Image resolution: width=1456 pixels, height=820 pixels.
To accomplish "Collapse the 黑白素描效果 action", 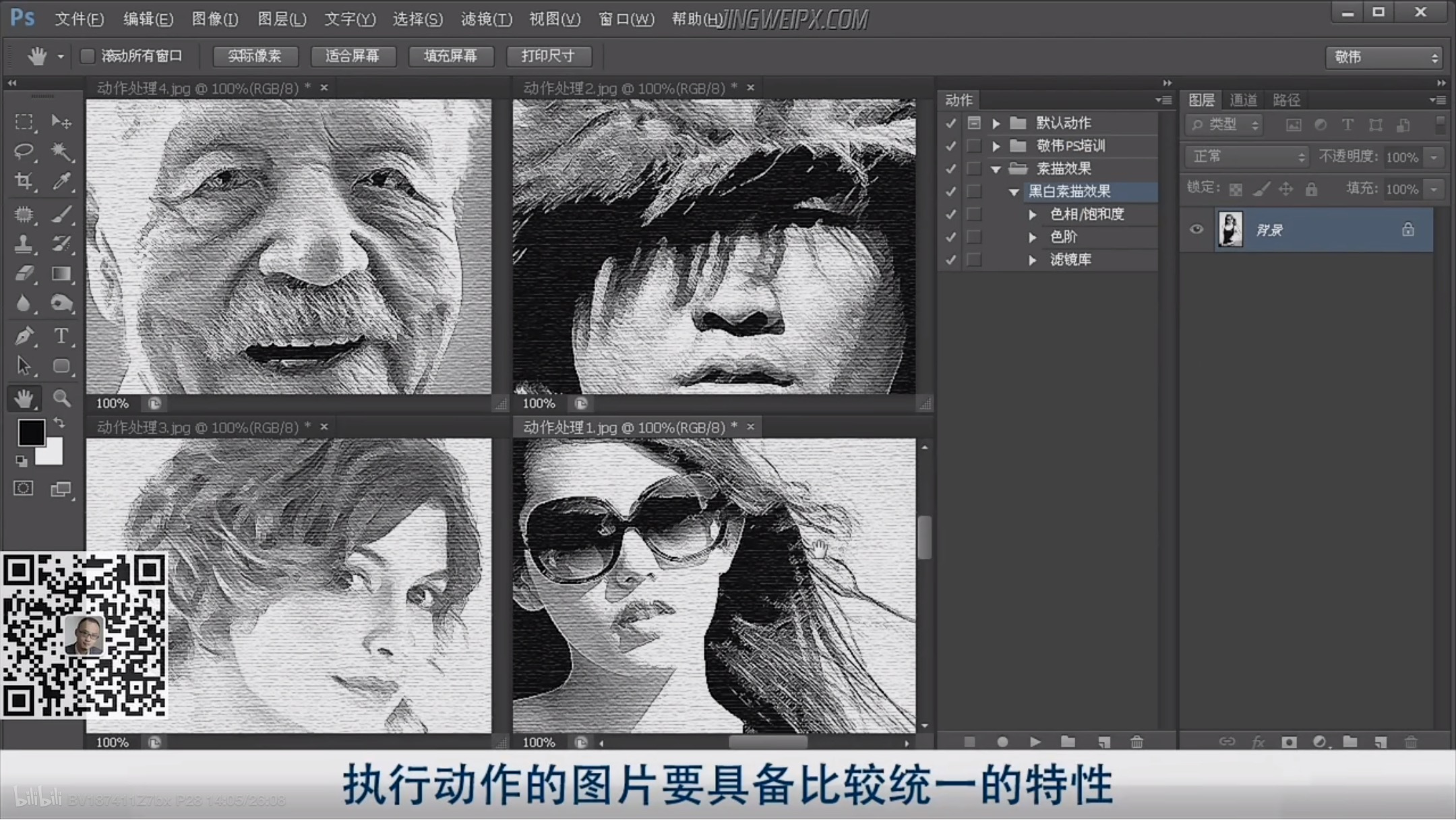I will 1014,192.
